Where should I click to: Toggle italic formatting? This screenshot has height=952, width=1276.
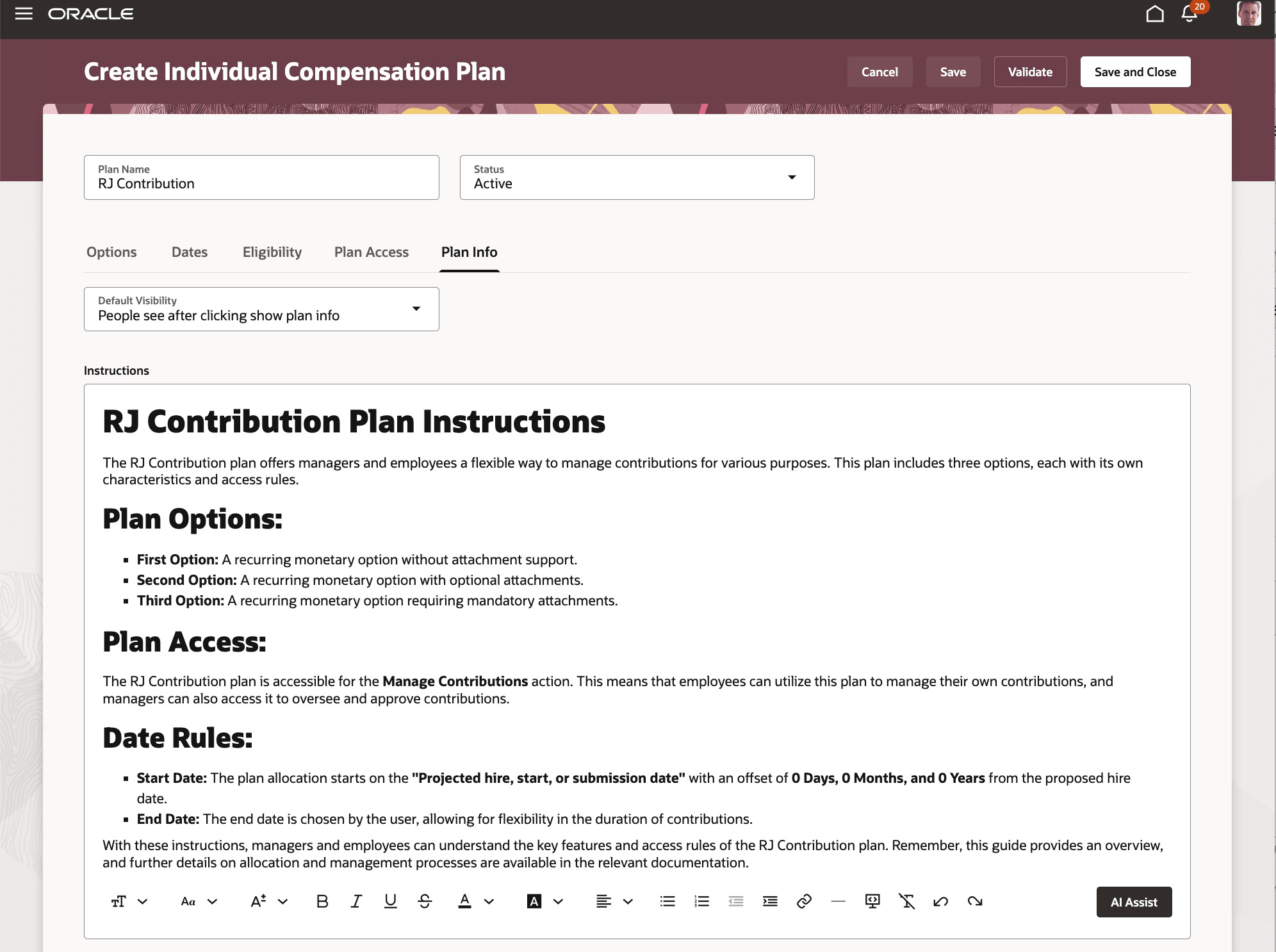click(356, 901)
